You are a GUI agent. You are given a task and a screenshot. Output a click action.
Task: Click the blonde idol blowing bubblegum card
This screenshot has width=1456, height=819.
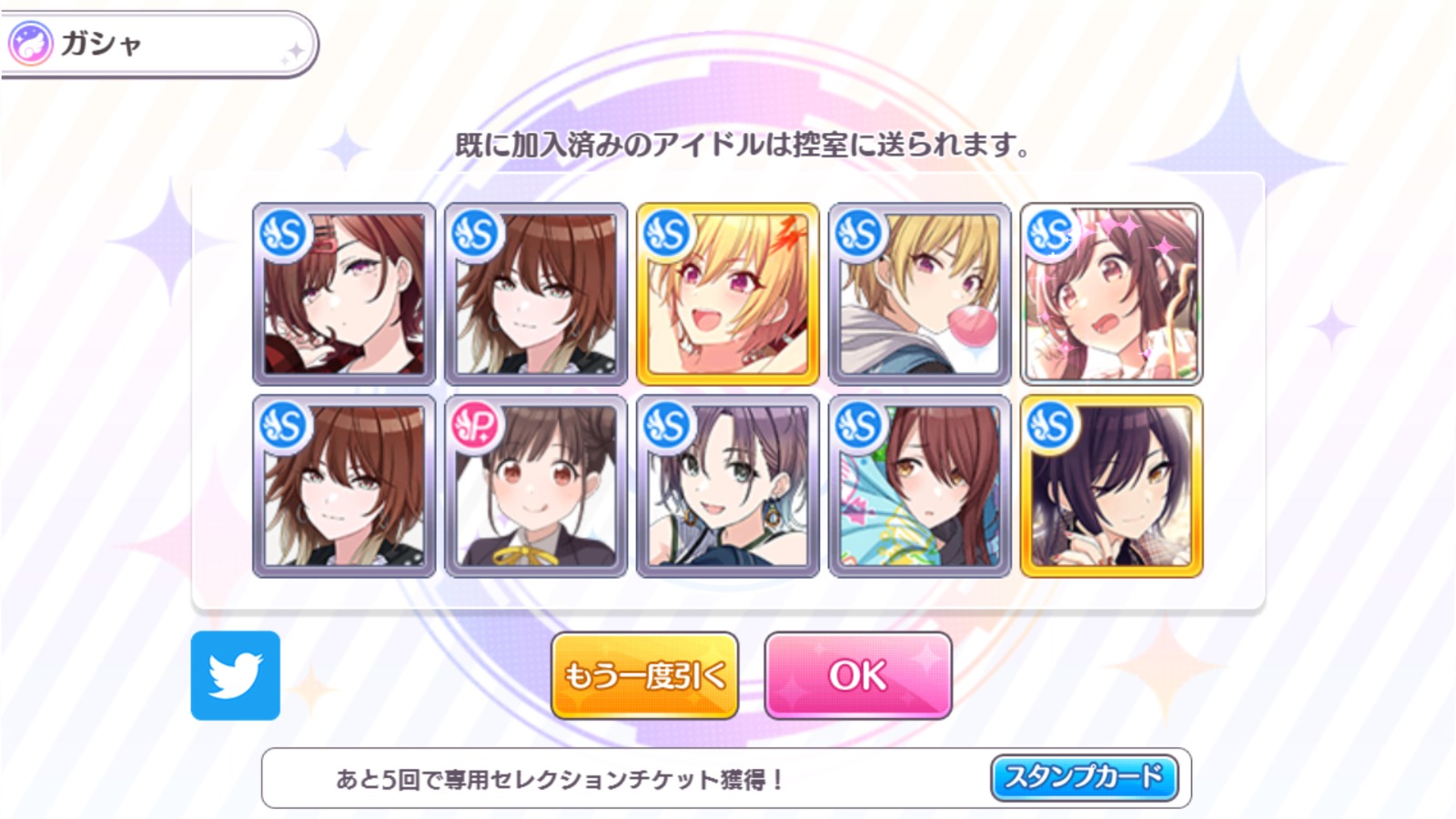tap(920, 294)
